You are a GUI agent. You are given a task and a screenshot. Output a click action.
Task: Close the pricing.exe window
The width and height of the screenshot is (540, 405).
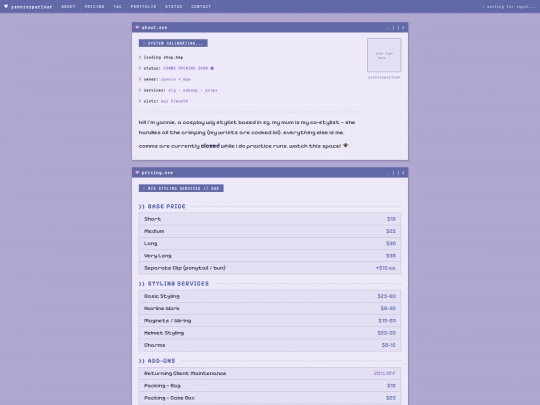[x=403, y=173]
